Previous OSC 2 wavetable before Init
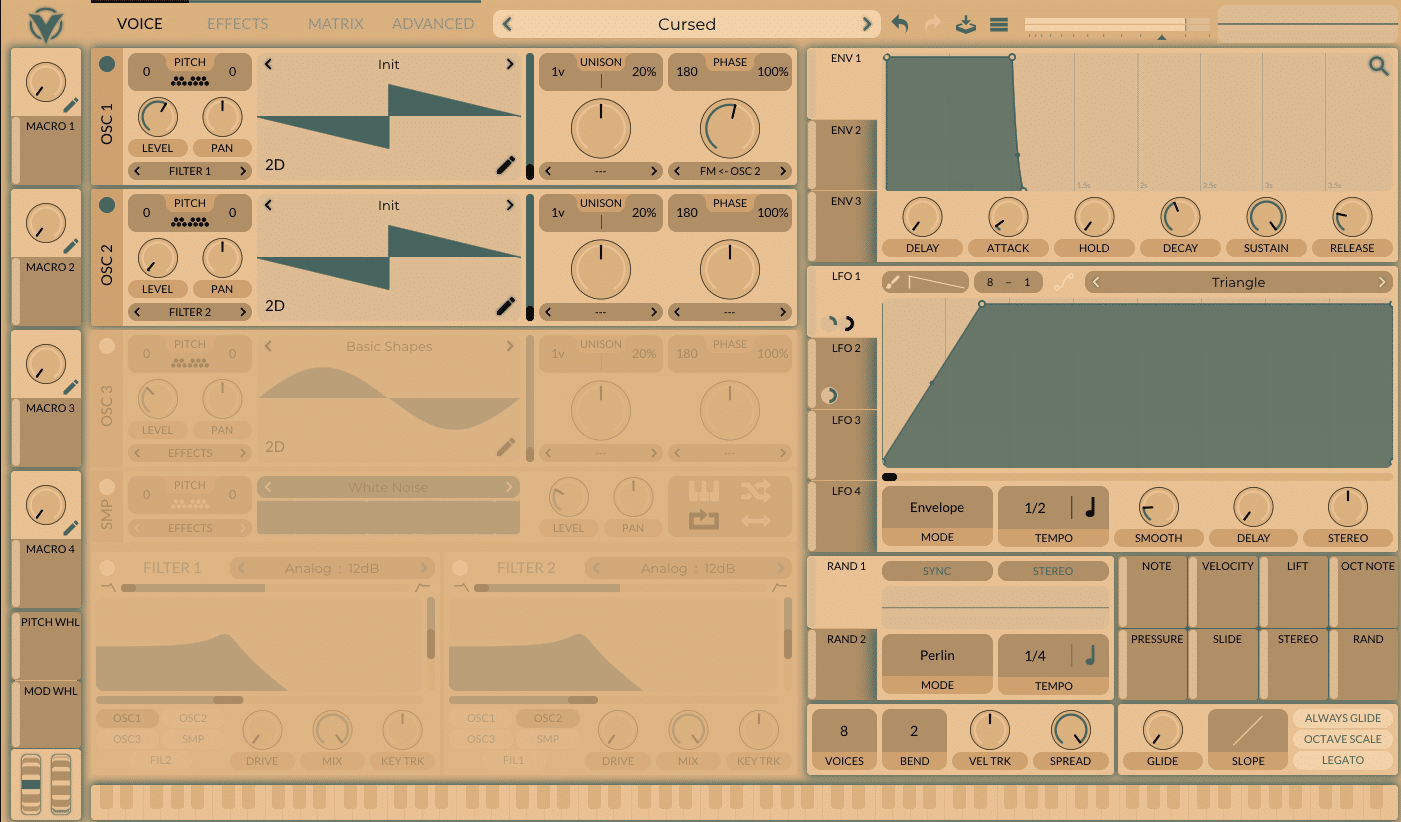1401x822 pixels. click(x=268, y=205)
